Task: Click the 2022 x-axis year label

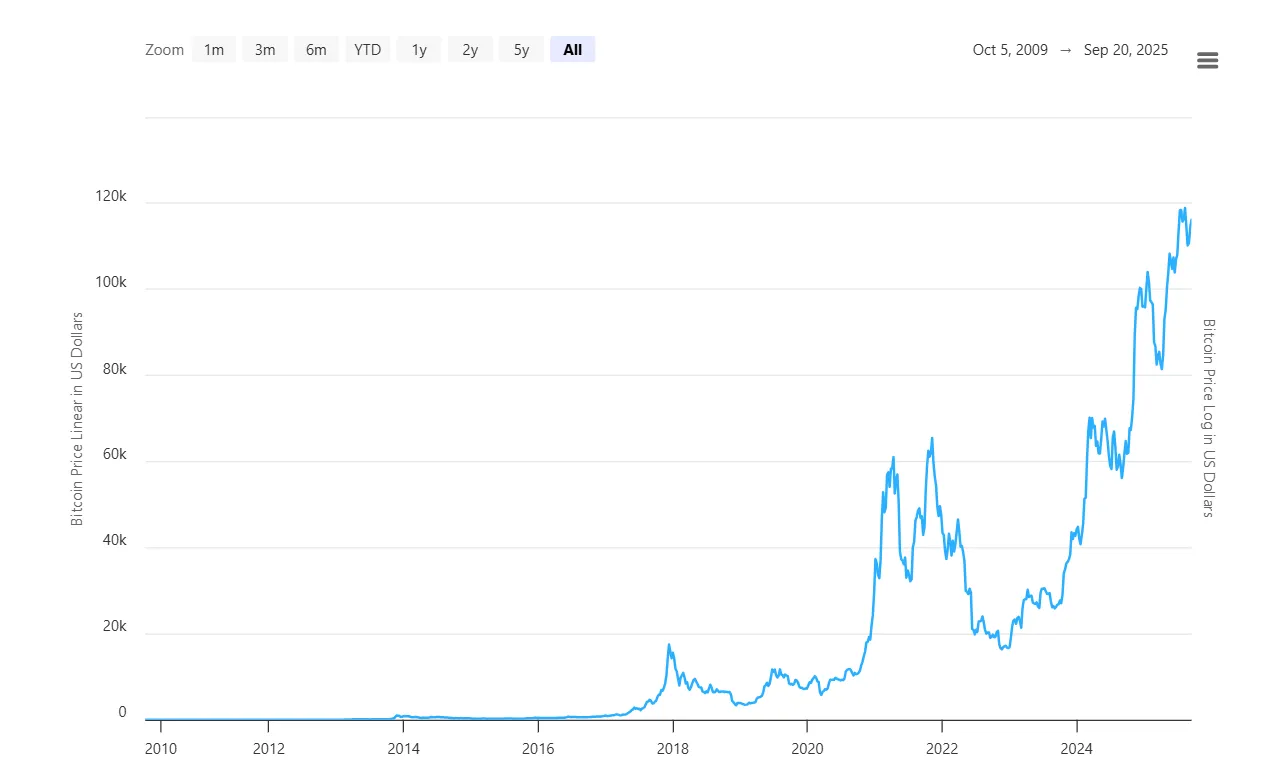Action: point(942,748)
